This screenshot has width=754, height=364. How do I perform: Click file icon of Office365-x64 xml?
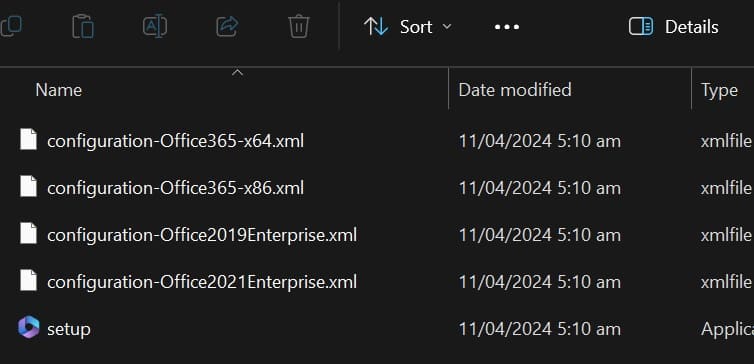tap(28, 139)
